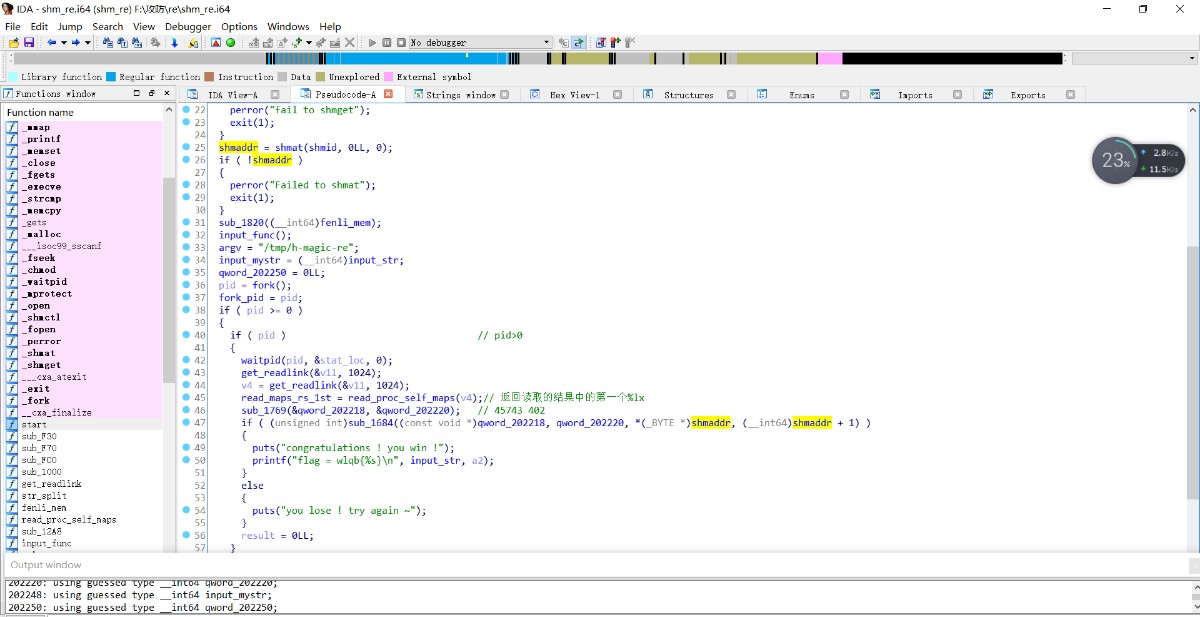
Task: Click the save database floppy icon
Action: (x=29, y=43)
